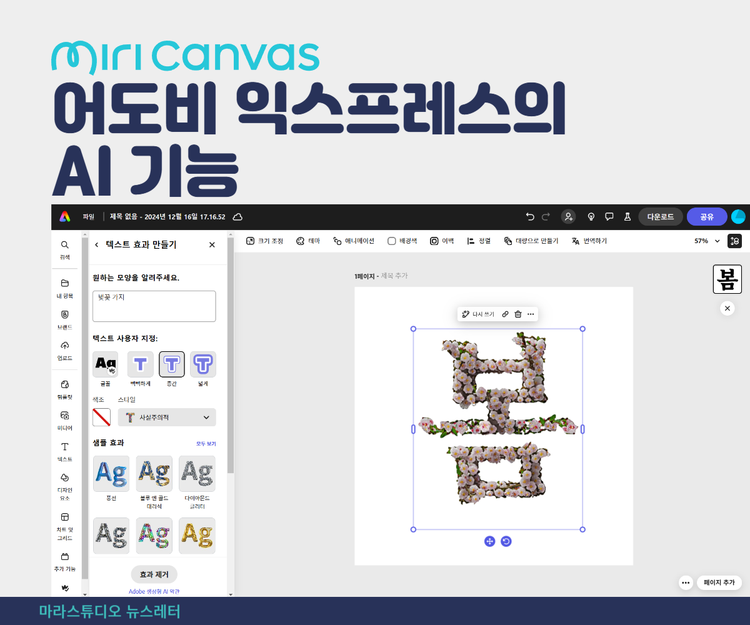Click the 대량으로 만들기 toolbar item
Screen dimensions: 750x625
pos(531,241)
